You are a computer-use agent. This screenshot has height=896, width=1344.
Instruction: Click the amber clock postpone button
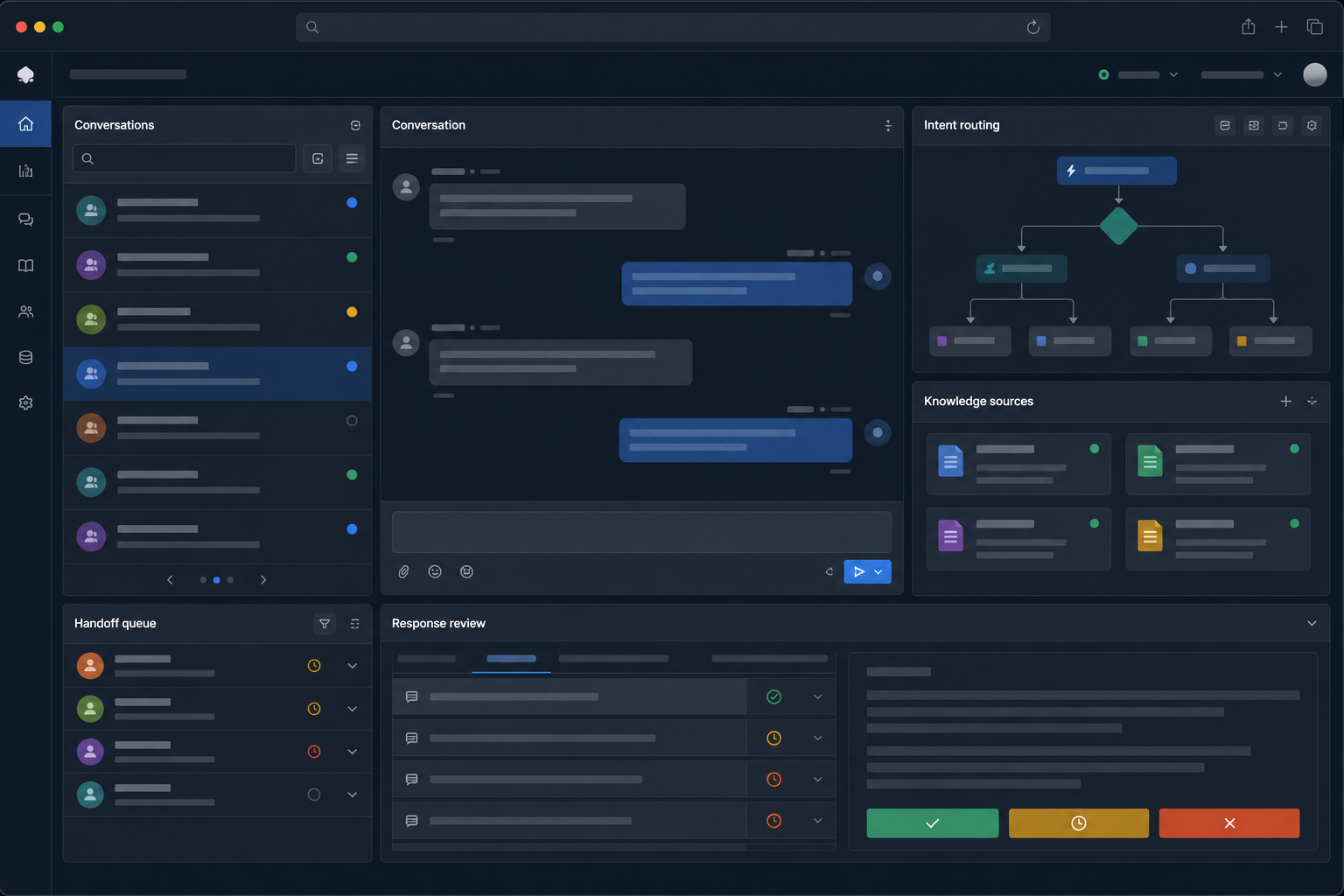click(1079, 823)
